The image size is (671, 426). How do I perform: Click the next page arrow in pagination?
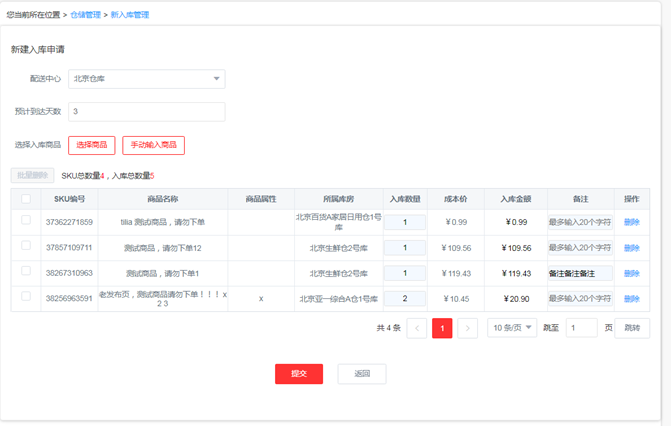(466, 328)
